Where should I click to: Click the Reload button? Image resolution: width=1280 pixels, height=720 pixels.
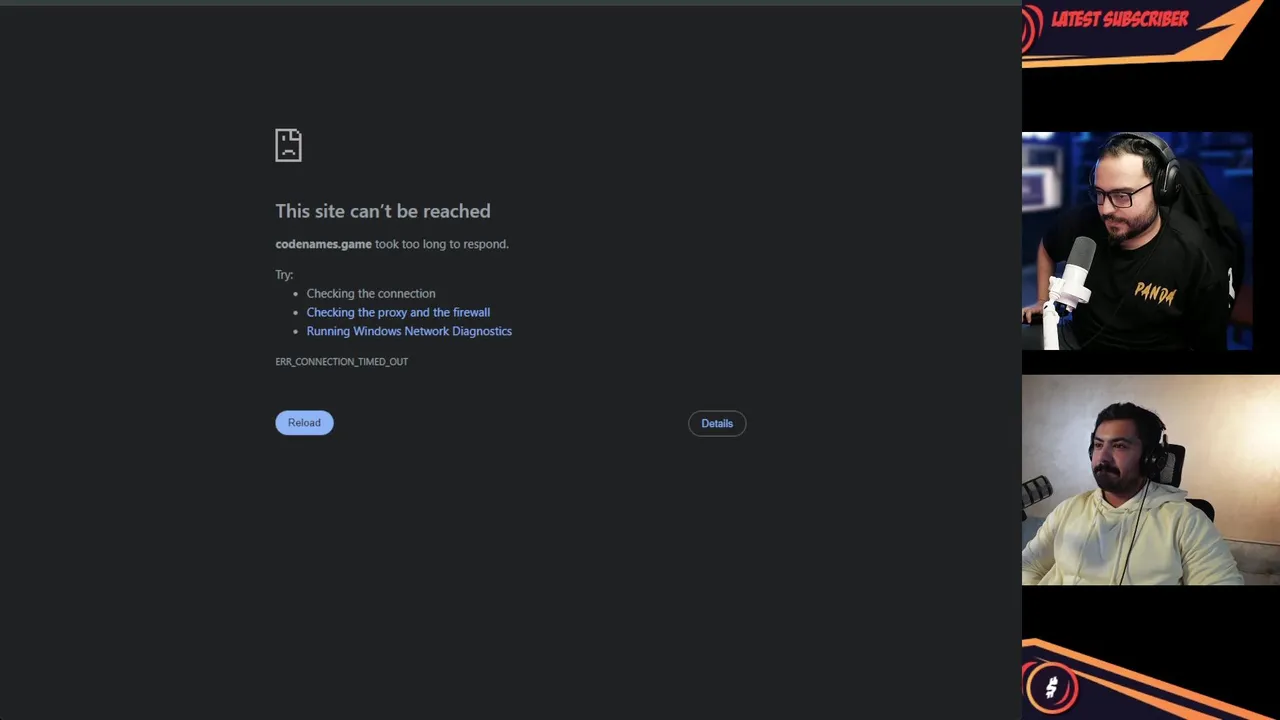tap(304, 423)
